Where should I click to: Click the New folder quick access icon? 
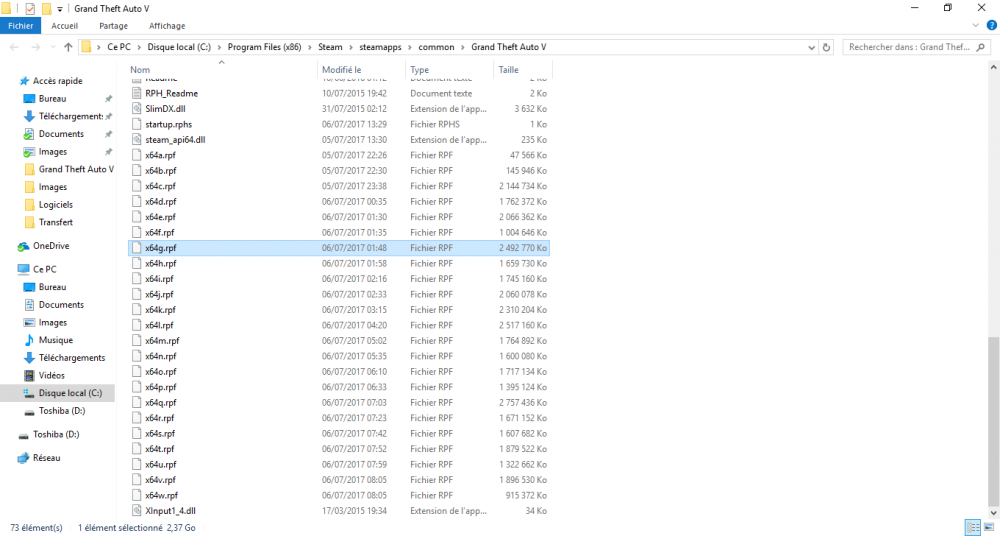[x=46, y=8]
